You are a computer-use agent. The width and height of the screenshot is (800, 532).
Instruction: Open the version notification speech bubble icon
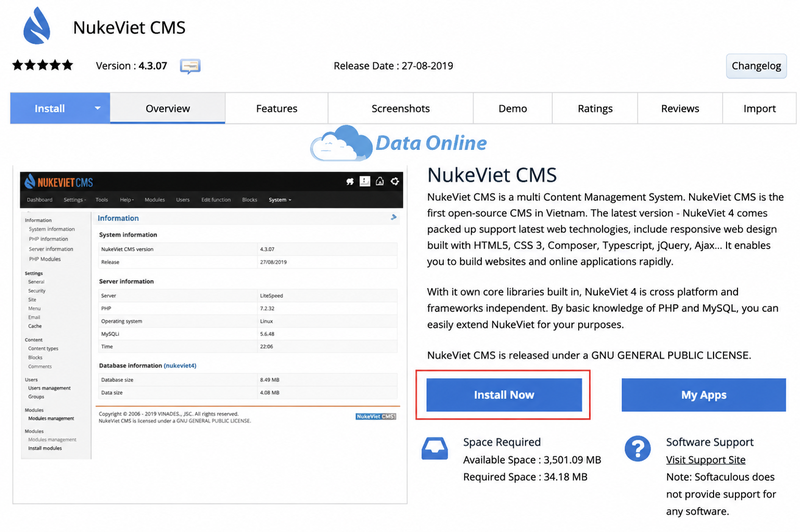[190, 66]
